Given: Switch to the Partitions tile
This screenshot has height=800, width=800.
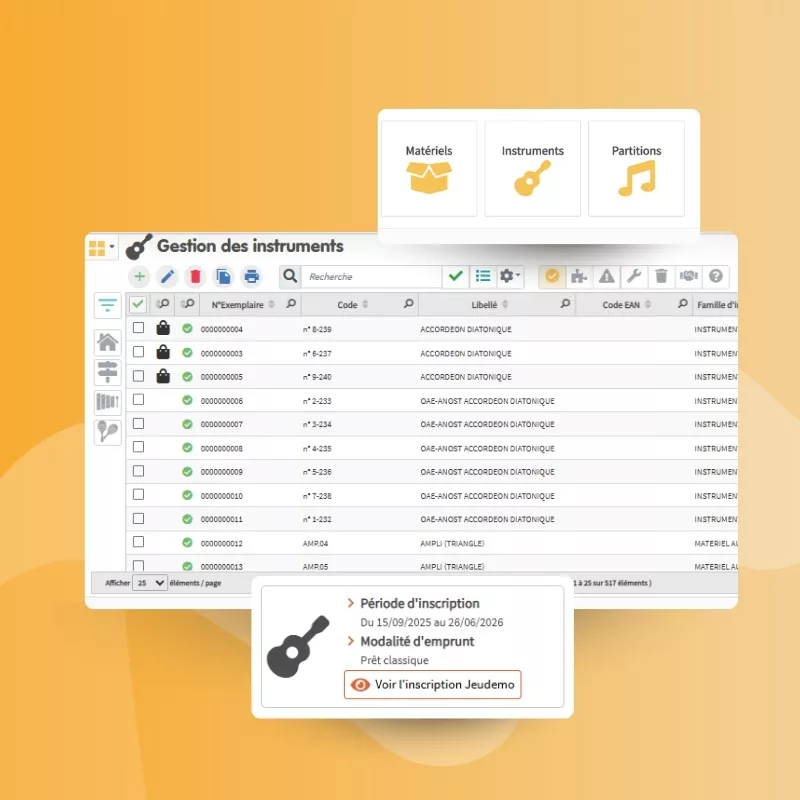Looking at the screenshot, I should [636, 168].
